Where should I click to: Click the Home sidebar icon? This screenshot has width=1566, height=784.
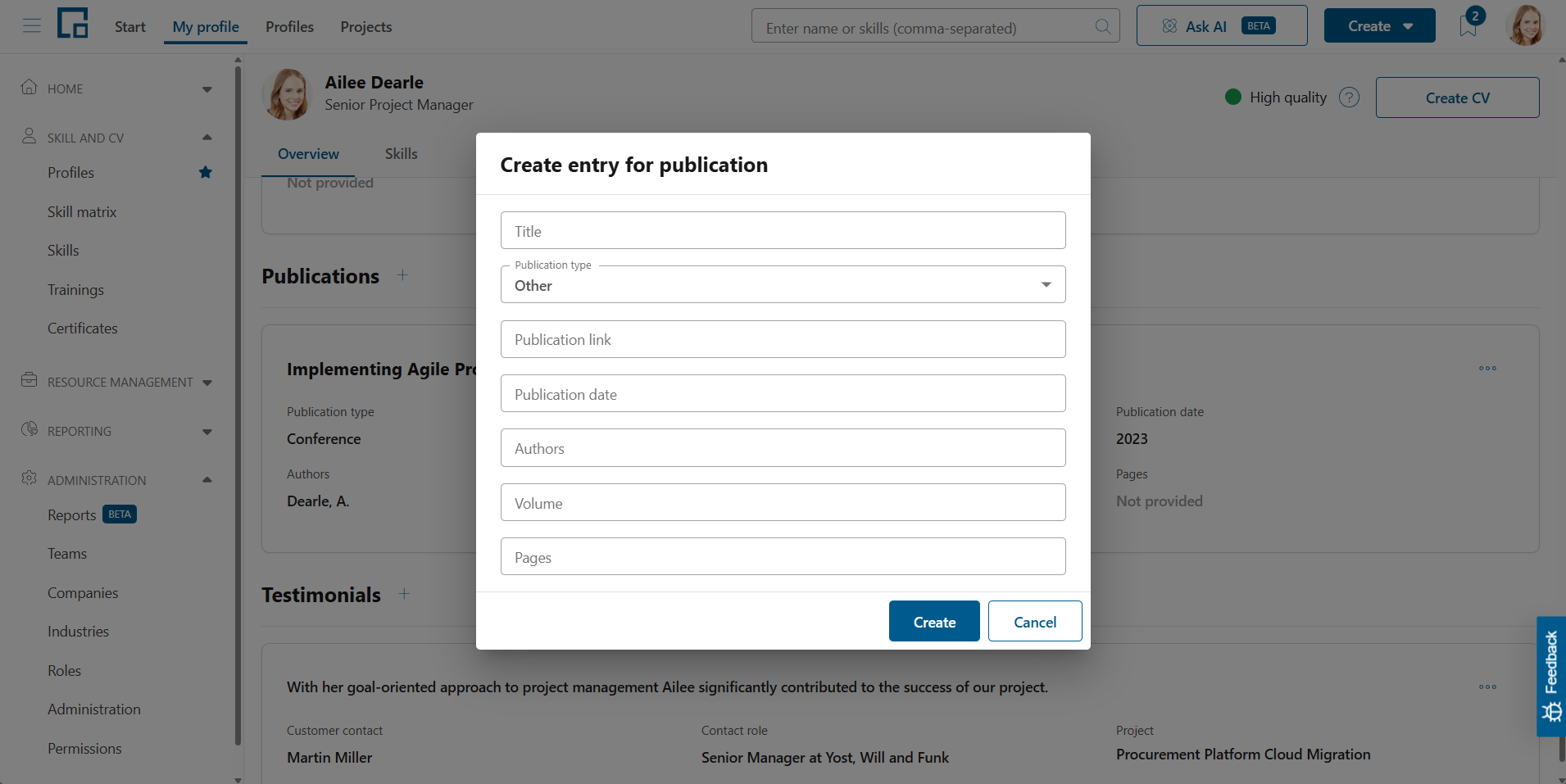coord(30,87)
